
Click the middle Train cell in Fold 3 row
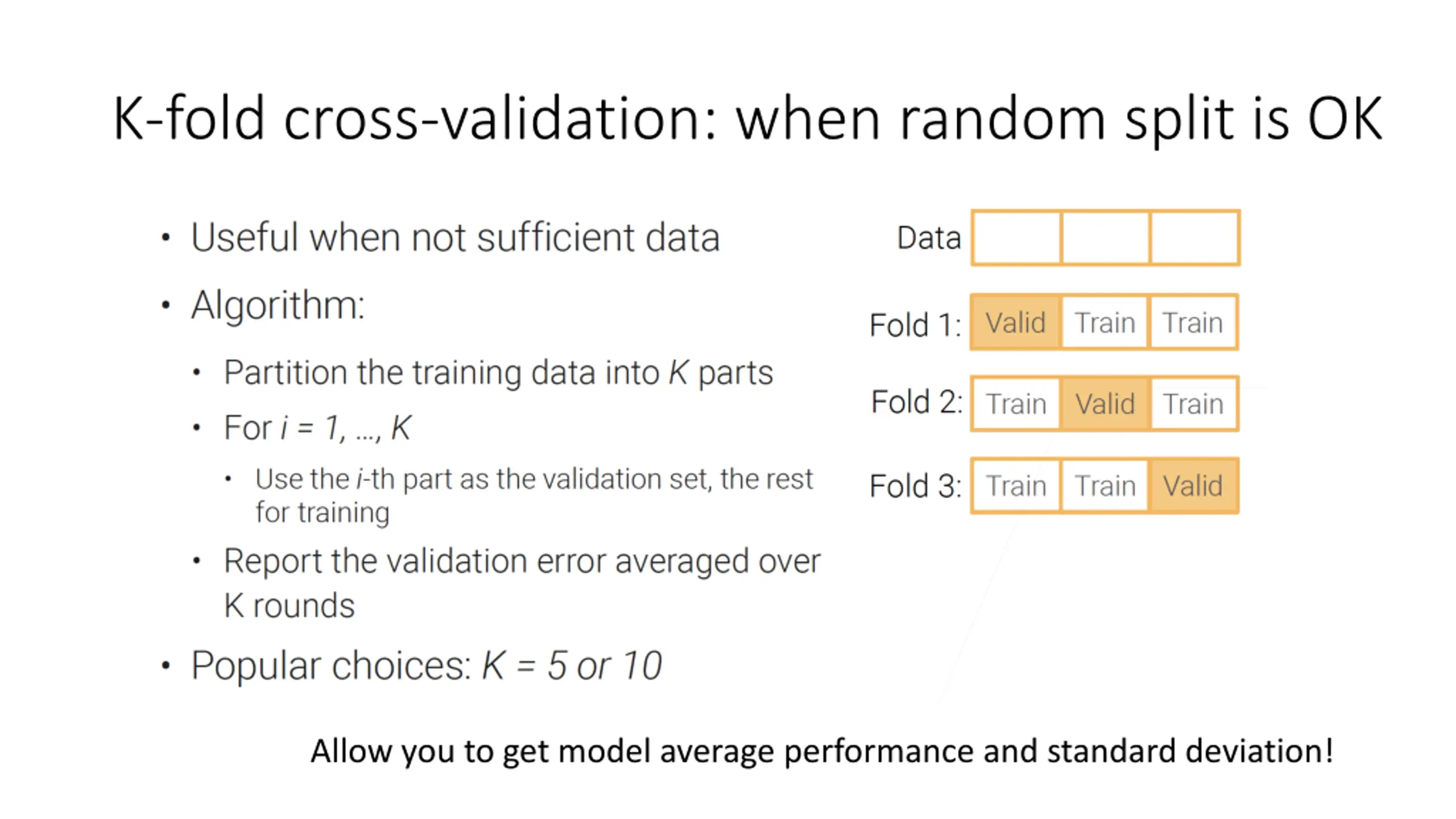(1105, 486)
